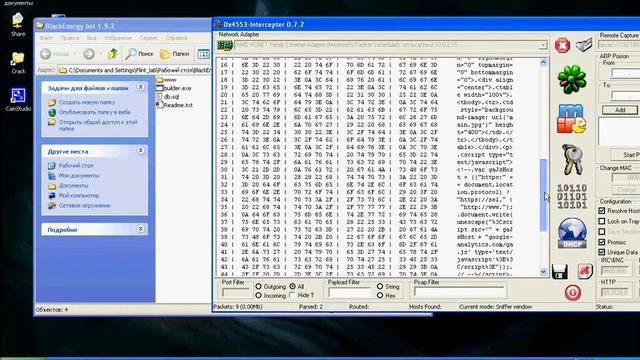Viewport: 640px width, 360px height.
Task: Select the builder.exe file
Action: click(174, 88)
